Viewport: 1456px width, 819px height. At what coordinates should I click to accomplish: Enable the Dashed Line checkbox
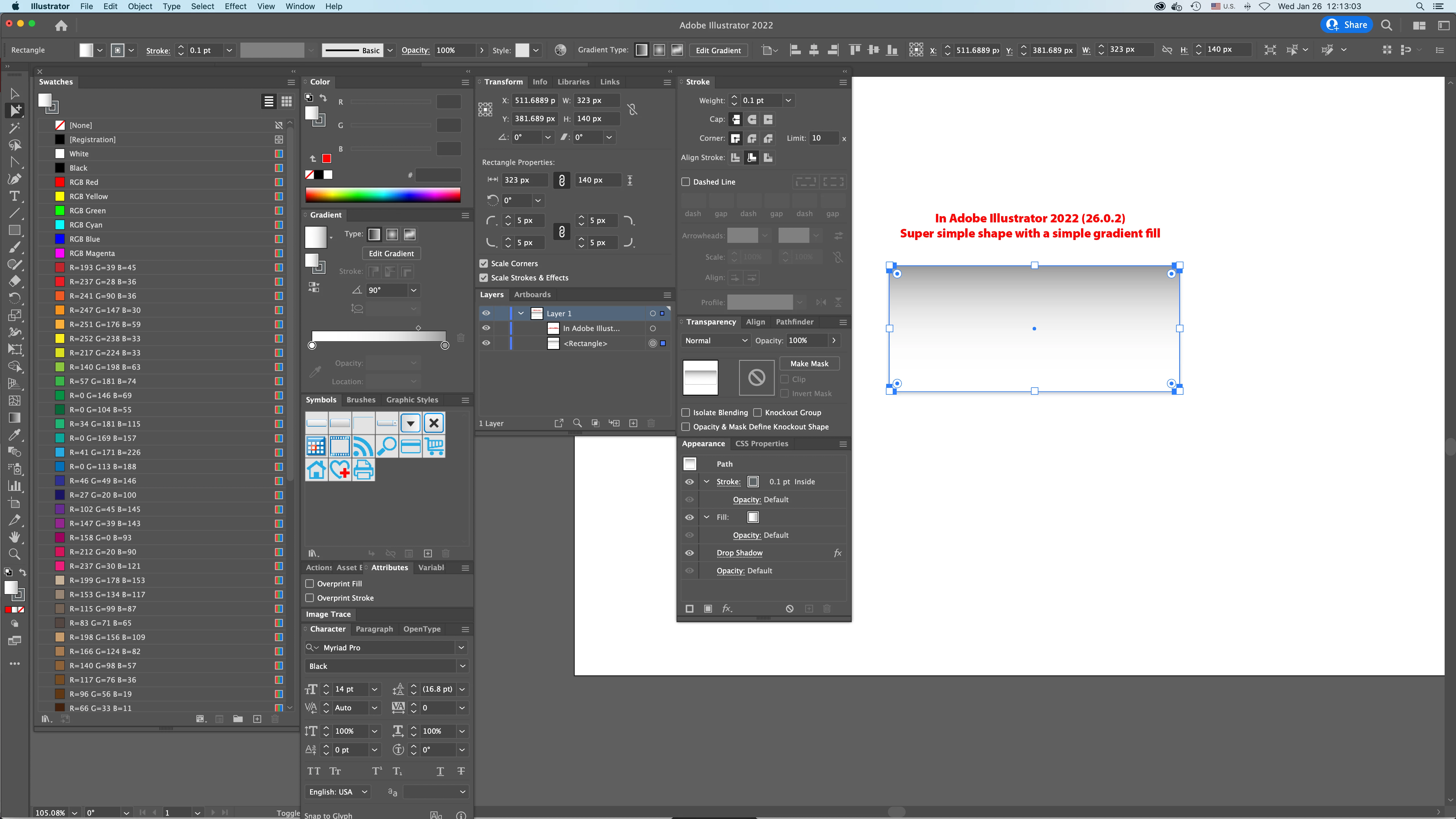pos(686,182)
